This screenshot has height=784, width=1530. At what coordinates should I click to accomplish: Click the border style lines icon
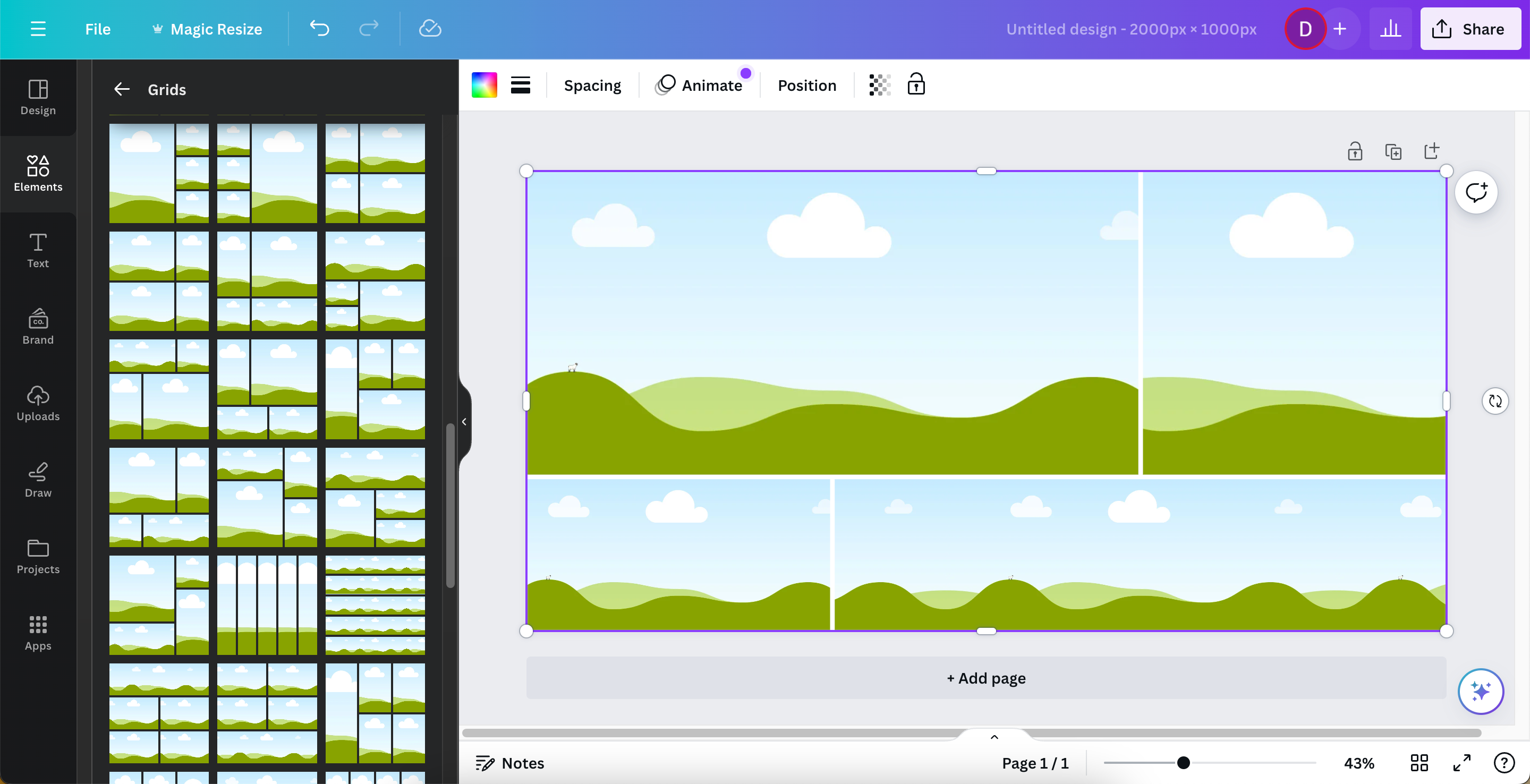(x=520, y=86)
